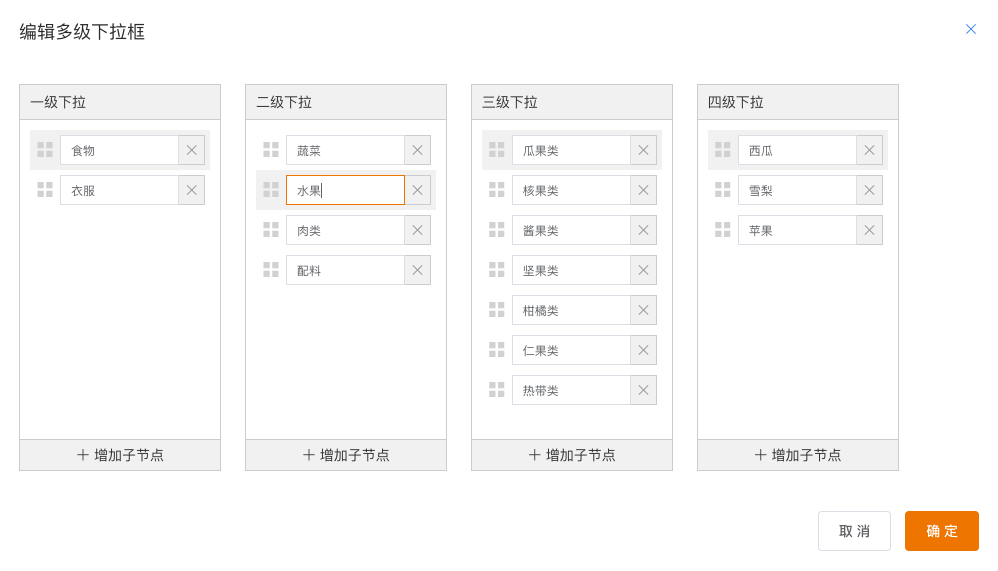Confirm with the orange 确定 button
Image resolution: width=998 pixels, height=571 pixels.
[941, 531]
